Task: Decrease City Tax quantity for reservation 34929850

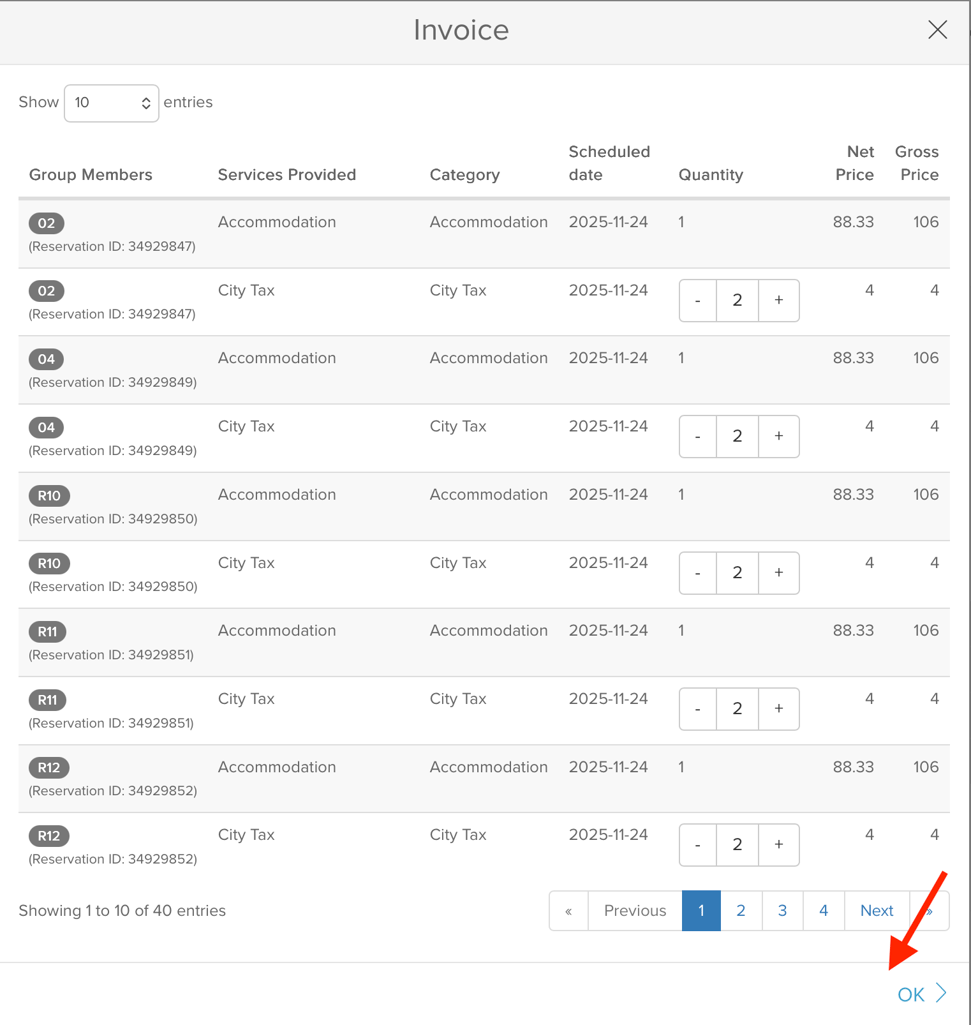Action: point(698,573)
